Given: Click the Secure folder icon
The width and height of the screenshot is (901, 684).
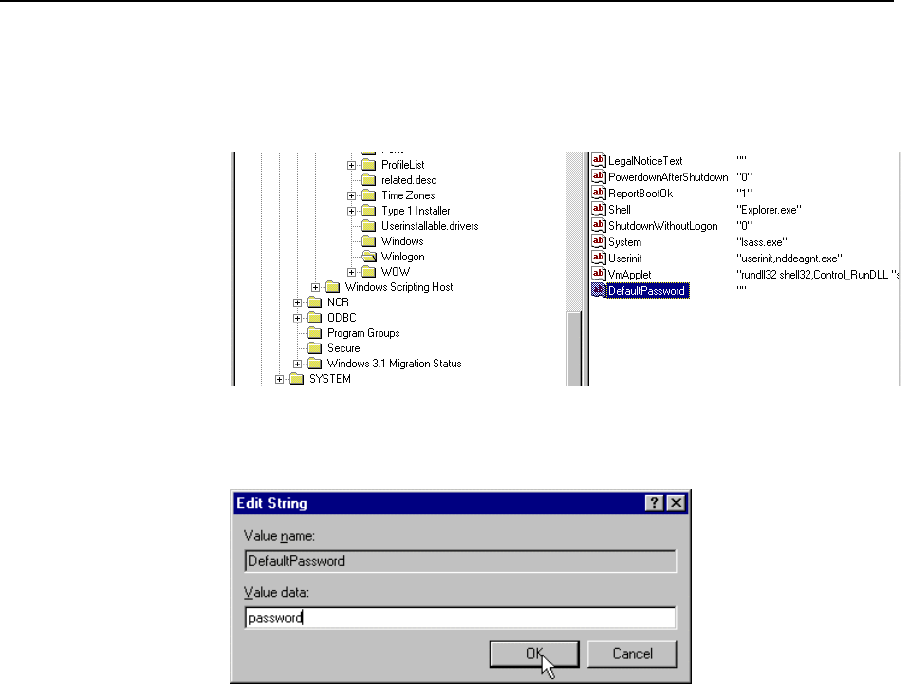Looking at the screenshot, I should pyautogui.click(x=314, y=348).
